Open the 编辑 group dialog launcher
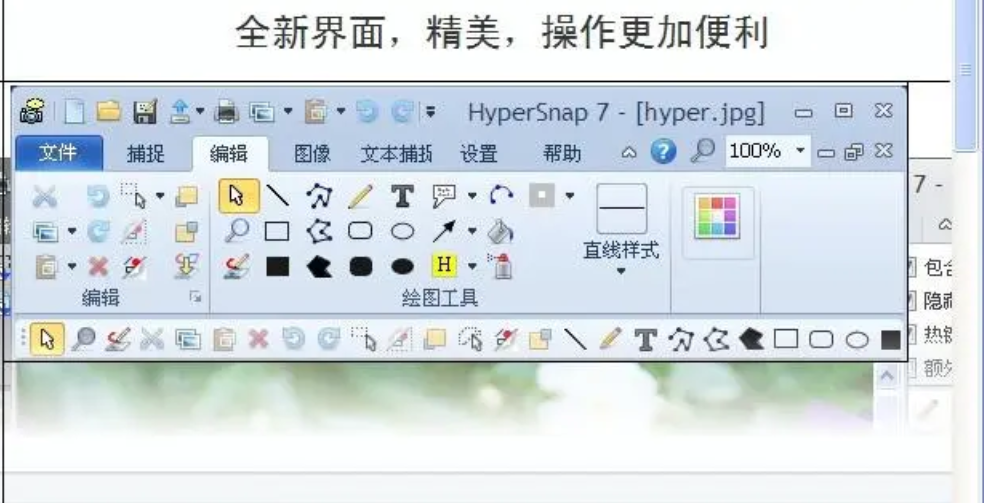The image size is (984, 503). coord(196,297)
